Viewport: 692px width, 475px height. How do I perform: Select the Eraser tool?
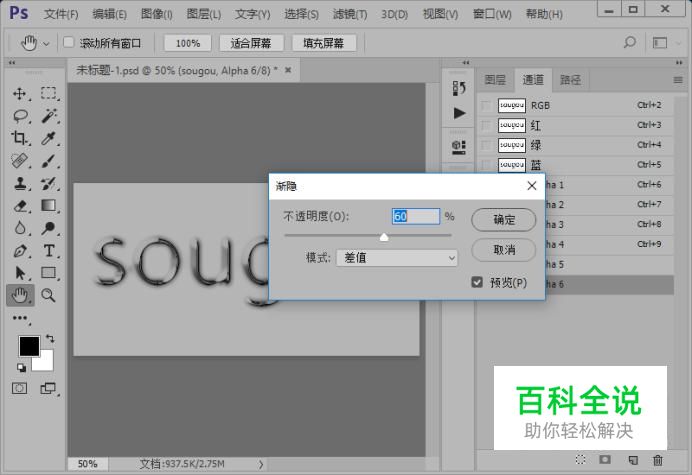pyautogui.click(x=20, y=206)
